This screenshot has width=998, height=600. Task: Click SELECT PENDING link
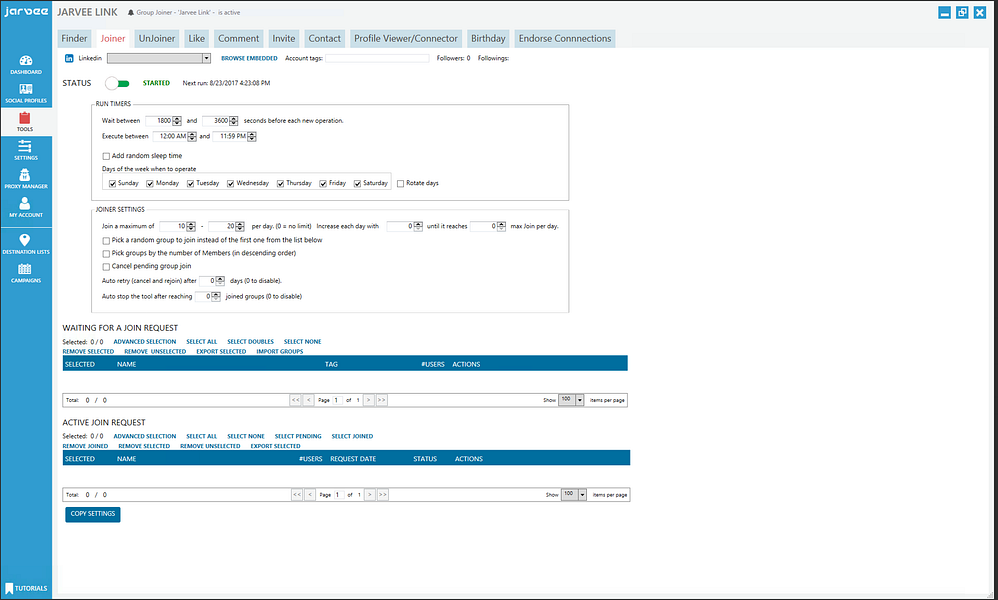[x=298, y=436]
